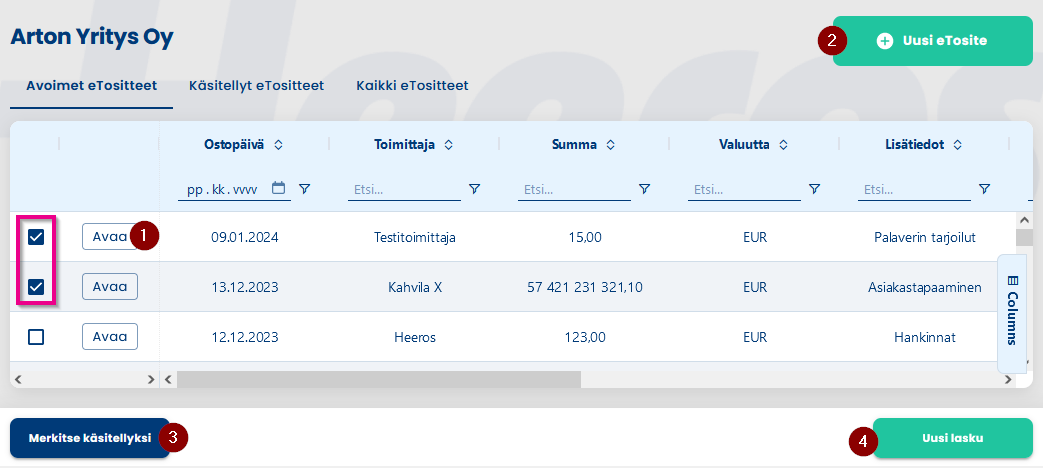Screen dimensions: 1043x468
Task: Switch to Kaikki eTositteet tab
Action: click(412, 86)
